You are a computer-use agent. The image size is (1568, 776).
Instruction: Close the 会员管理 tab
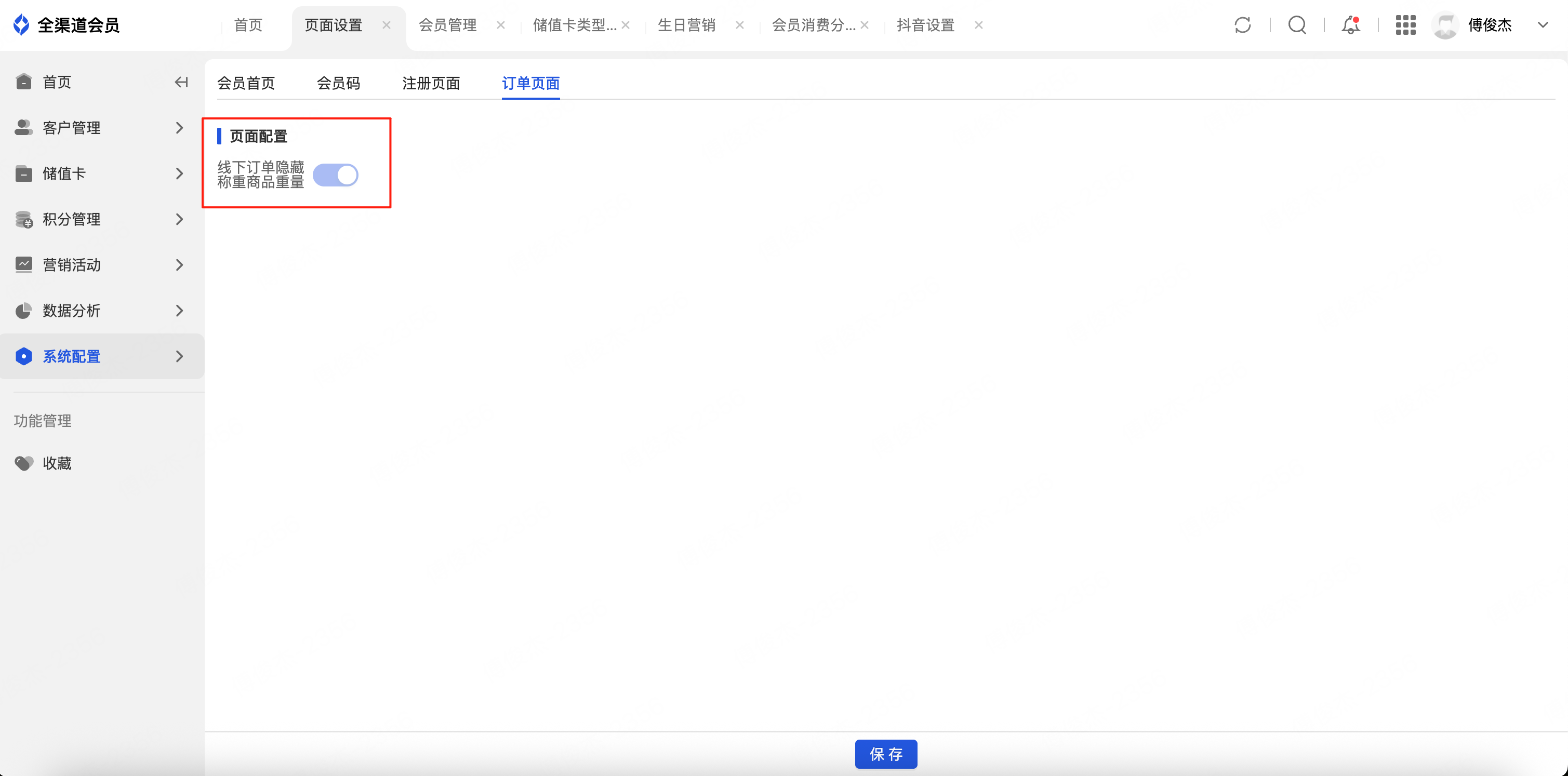coord(500,25)
